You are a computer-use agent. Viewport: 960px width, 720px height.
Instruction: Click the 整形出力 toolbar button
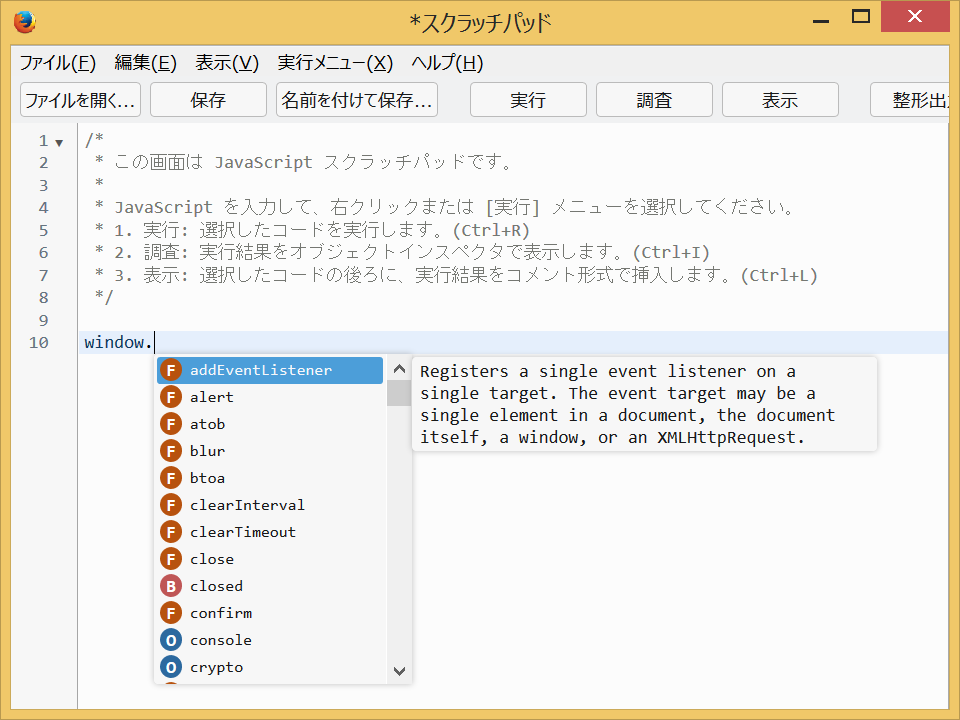[x=910, y=100]
